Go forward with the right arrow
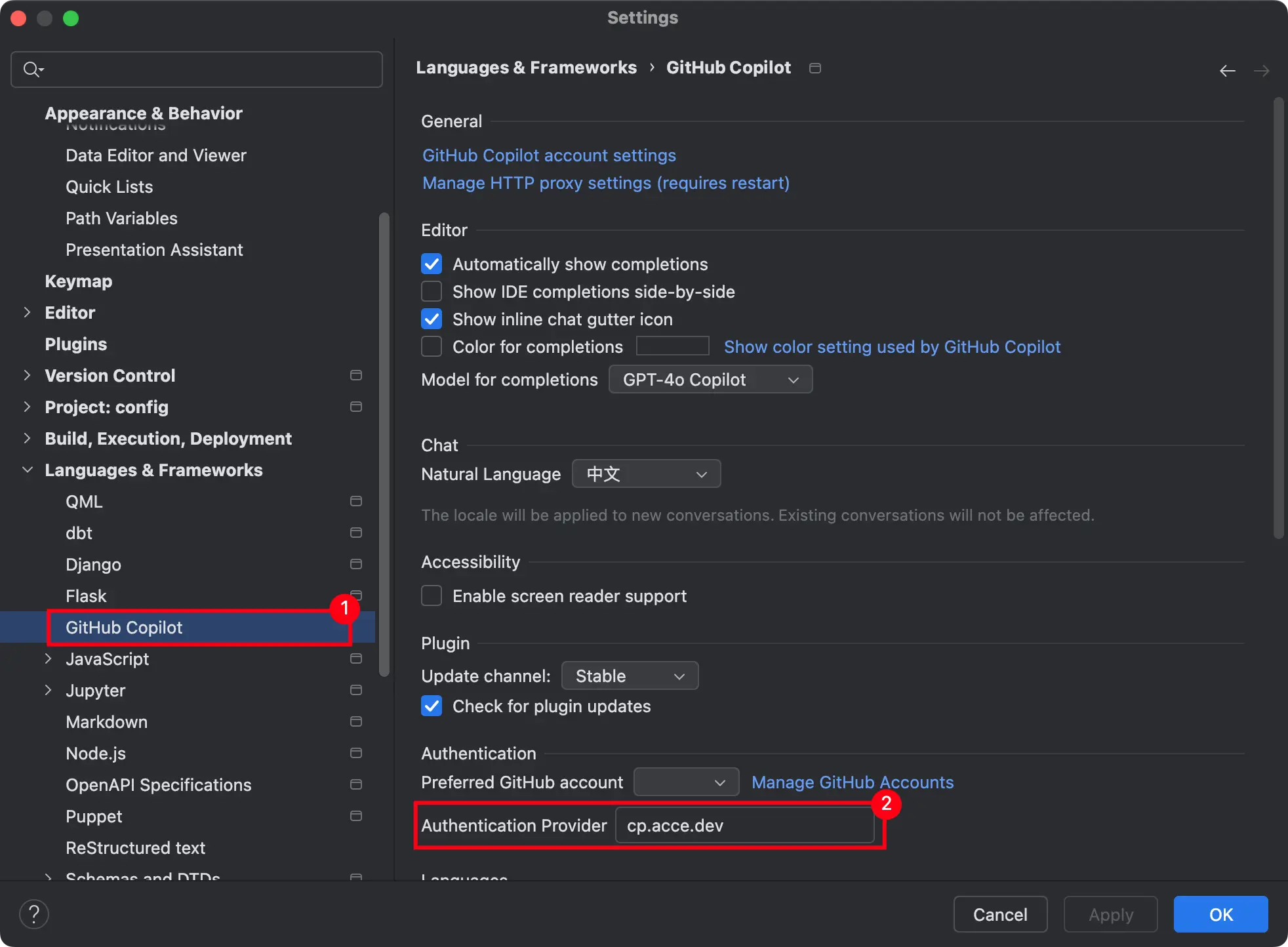The width and height of the screenshot is (1288, 947). tap(1261, 71)
